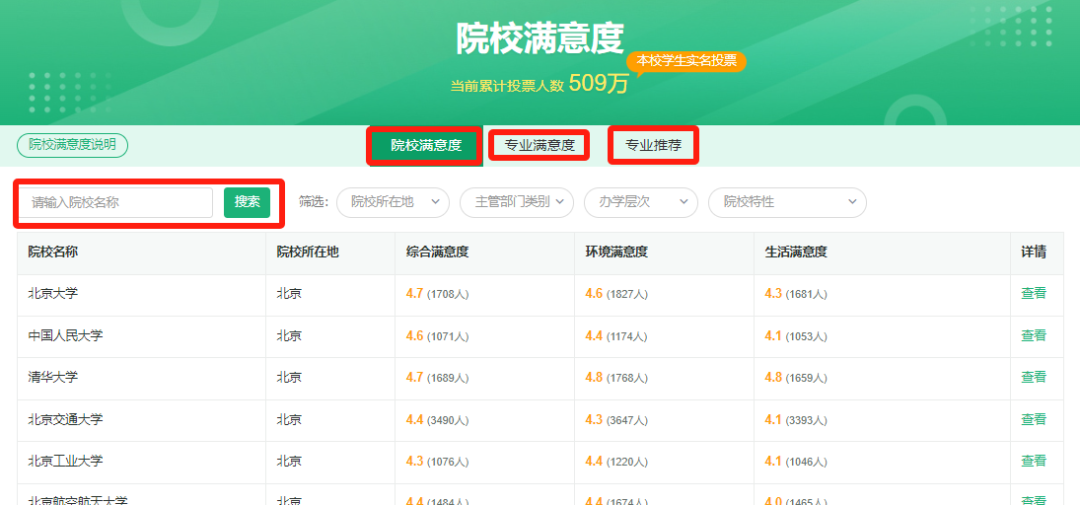Expand the 主管部门类别 filter dropdown

pyautogui.click(x=516, y=202)
